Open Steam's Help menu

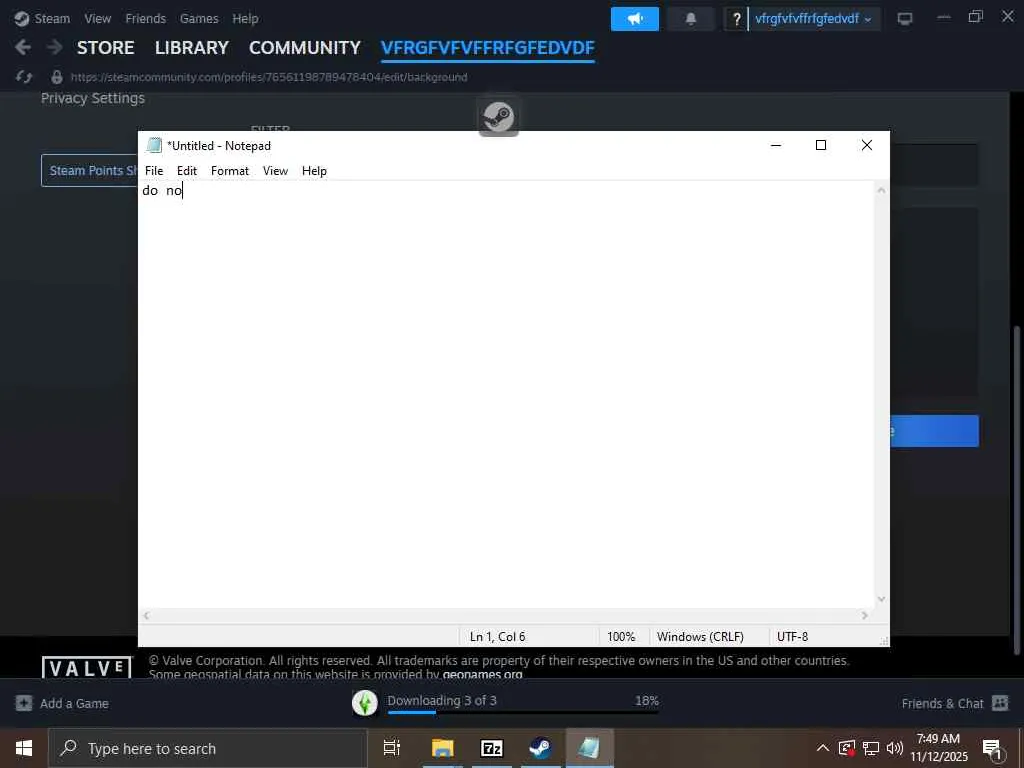click(246, 18)
